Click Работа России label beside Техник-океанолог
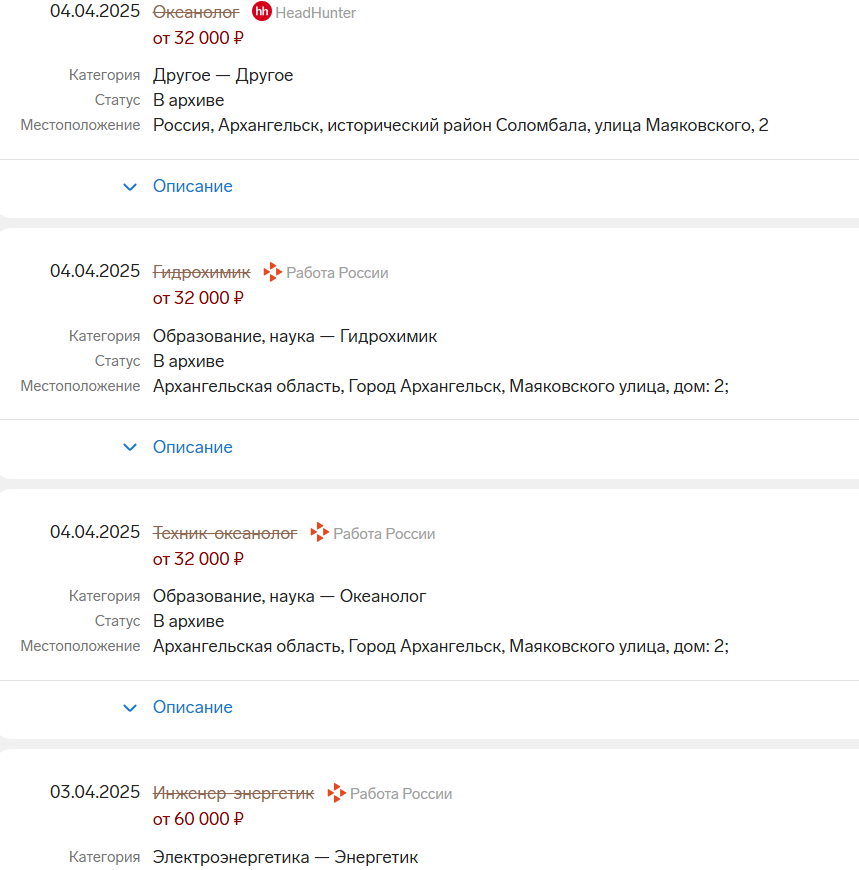The height and width of the screenshot is (870, 859). tap(384, 534)
